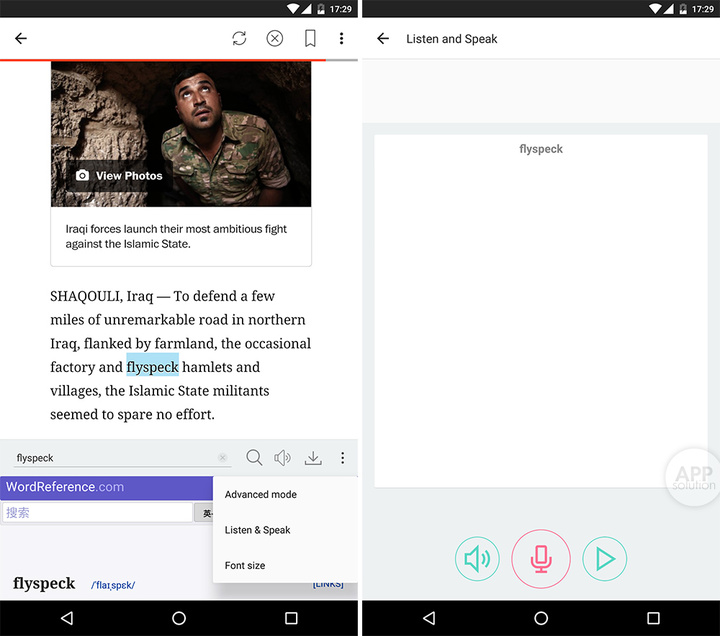The image size is (720, 636).
Task: Clear the flyspeck lookup field
Action: 223,457
